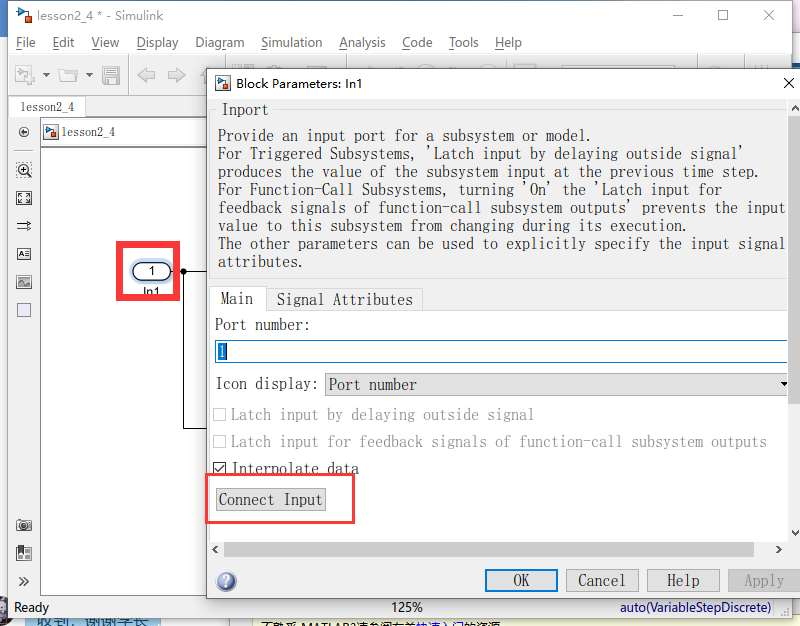Switch to the Signal Attributes tab
800x626 pixels.
pos(344,298)
